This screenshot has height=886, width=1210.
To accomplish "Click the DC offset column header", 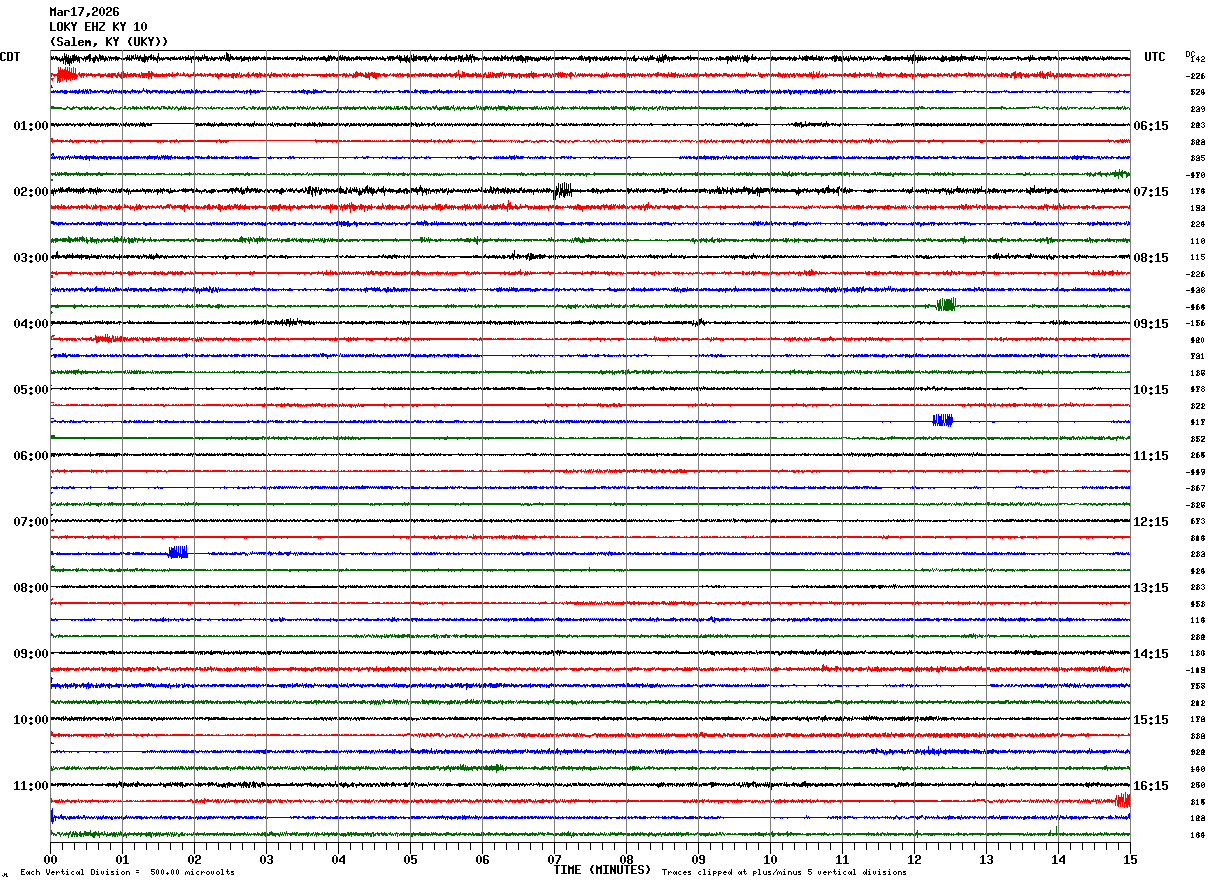I will point(1190,54).
